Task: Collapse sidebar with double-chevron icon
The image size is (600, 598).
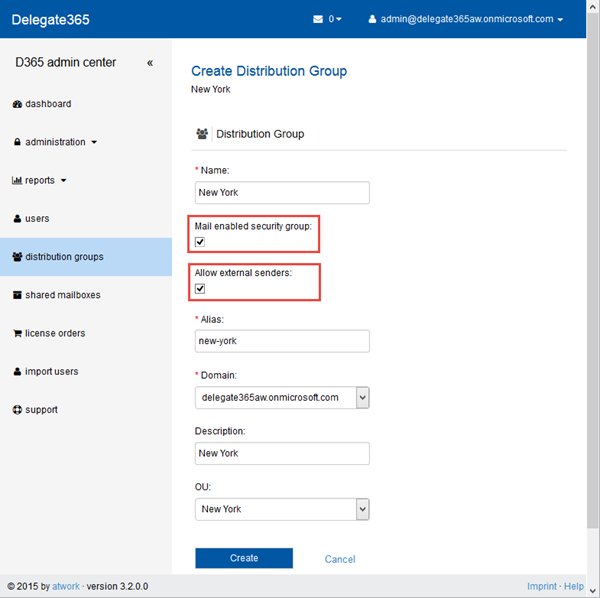Action: click(150, 63)
